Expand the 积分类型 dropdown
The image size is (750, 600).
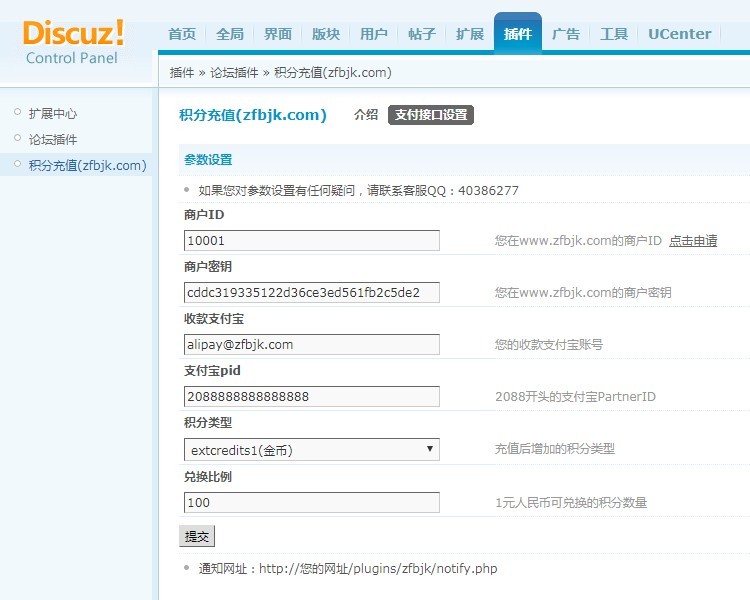click(x=312, y=449)
